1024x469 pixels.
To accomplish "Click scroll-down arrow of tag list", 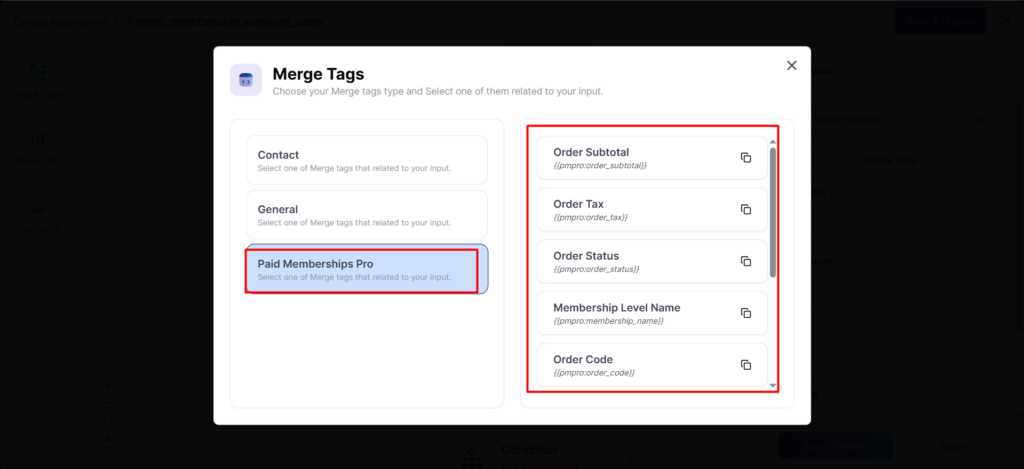I will [773, 385].
